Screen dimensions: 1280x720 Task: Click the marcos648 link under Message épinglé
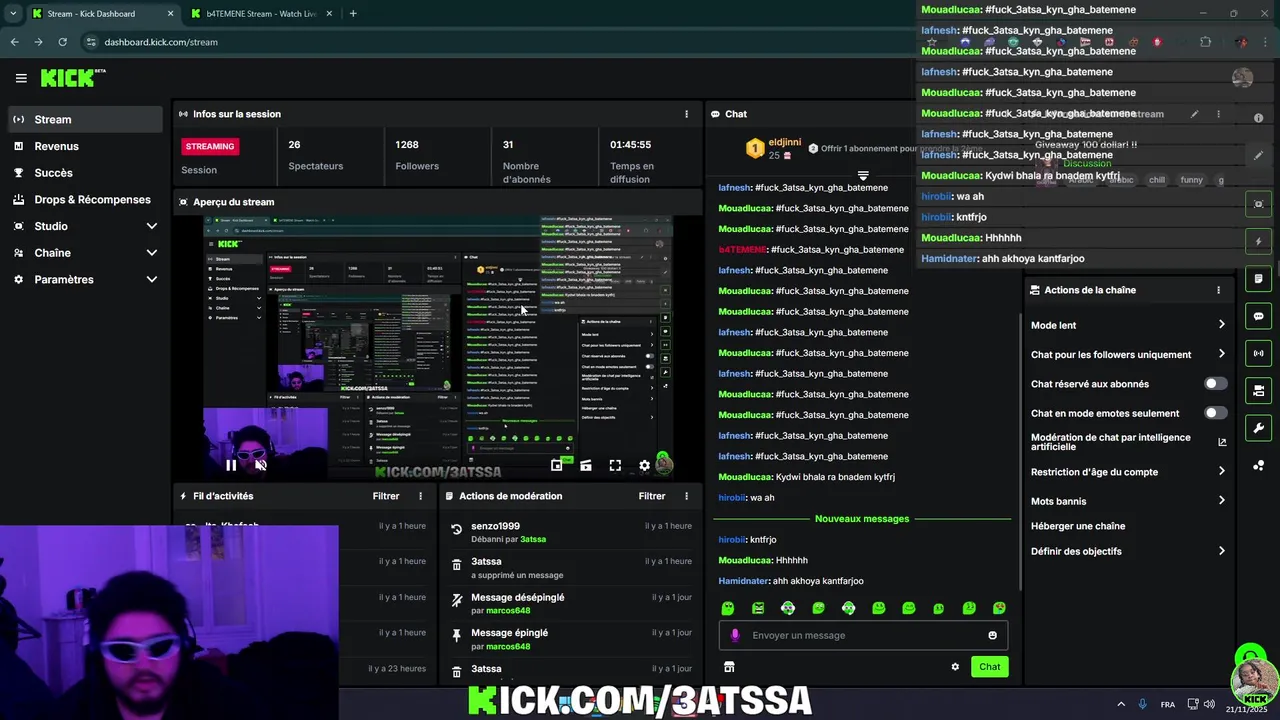509,647
